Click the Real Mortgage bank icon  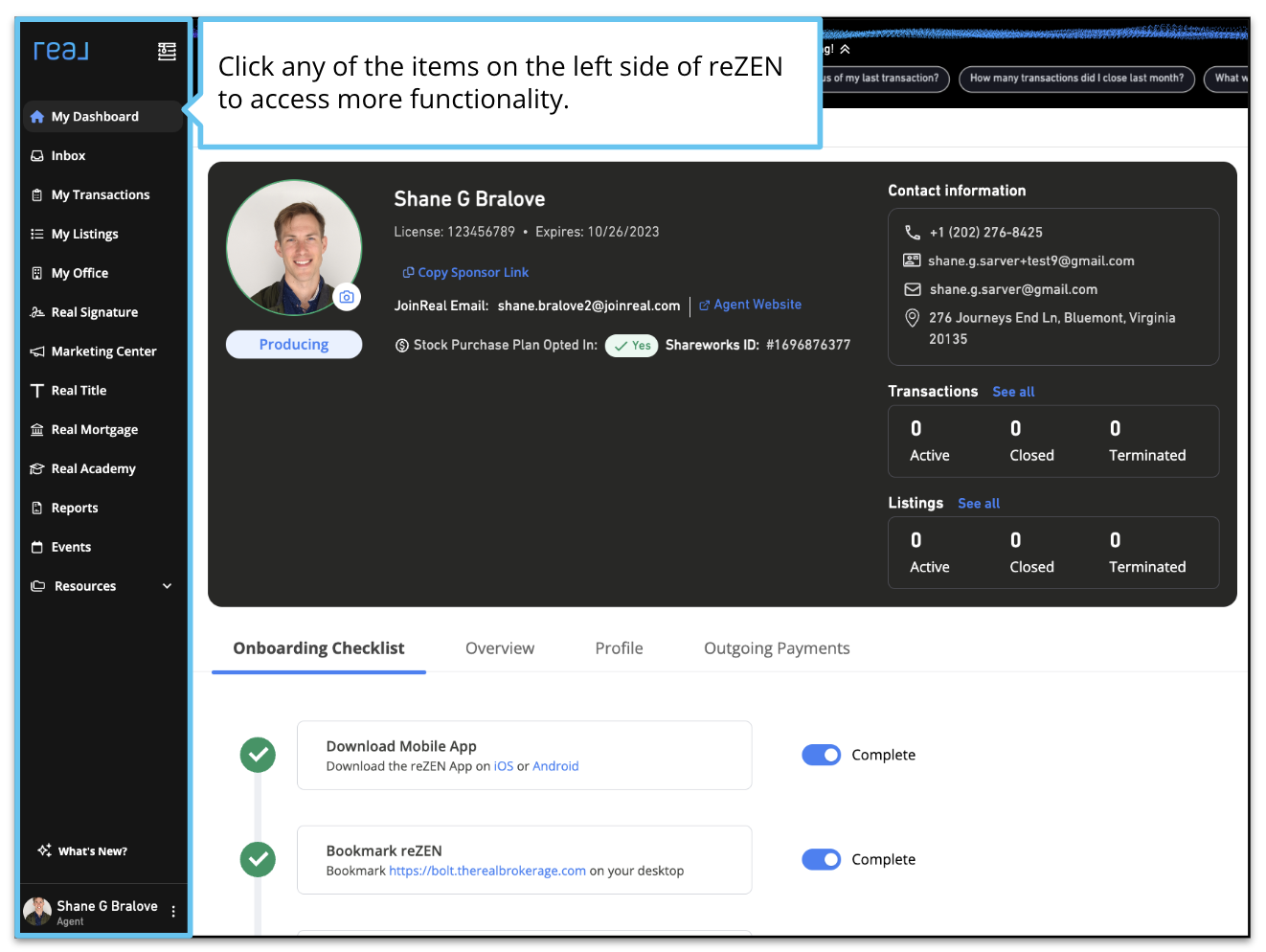pyautogui.click(x=37, y=430)
